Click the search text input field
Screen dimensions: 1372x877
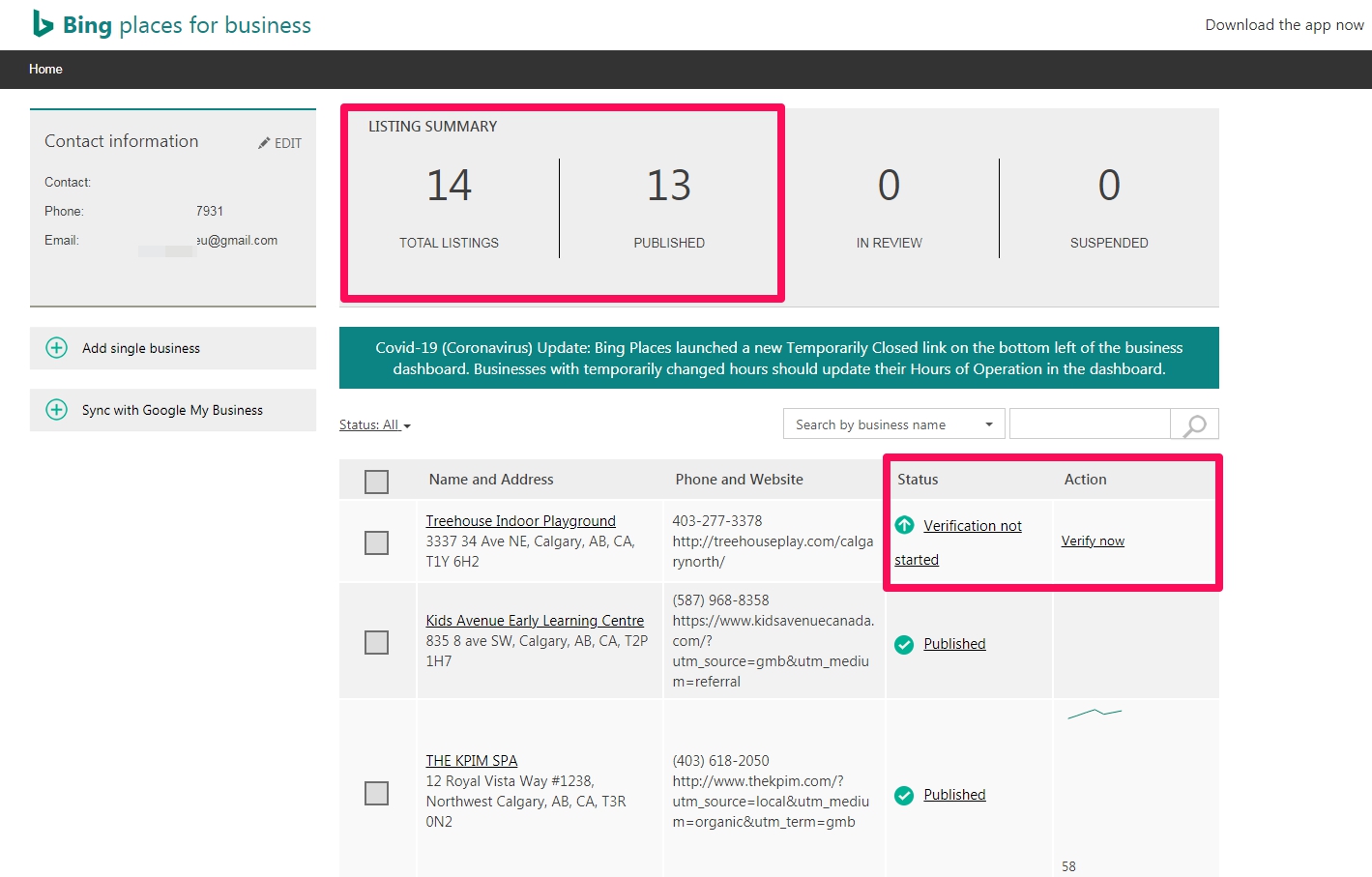click(1090, 424)
